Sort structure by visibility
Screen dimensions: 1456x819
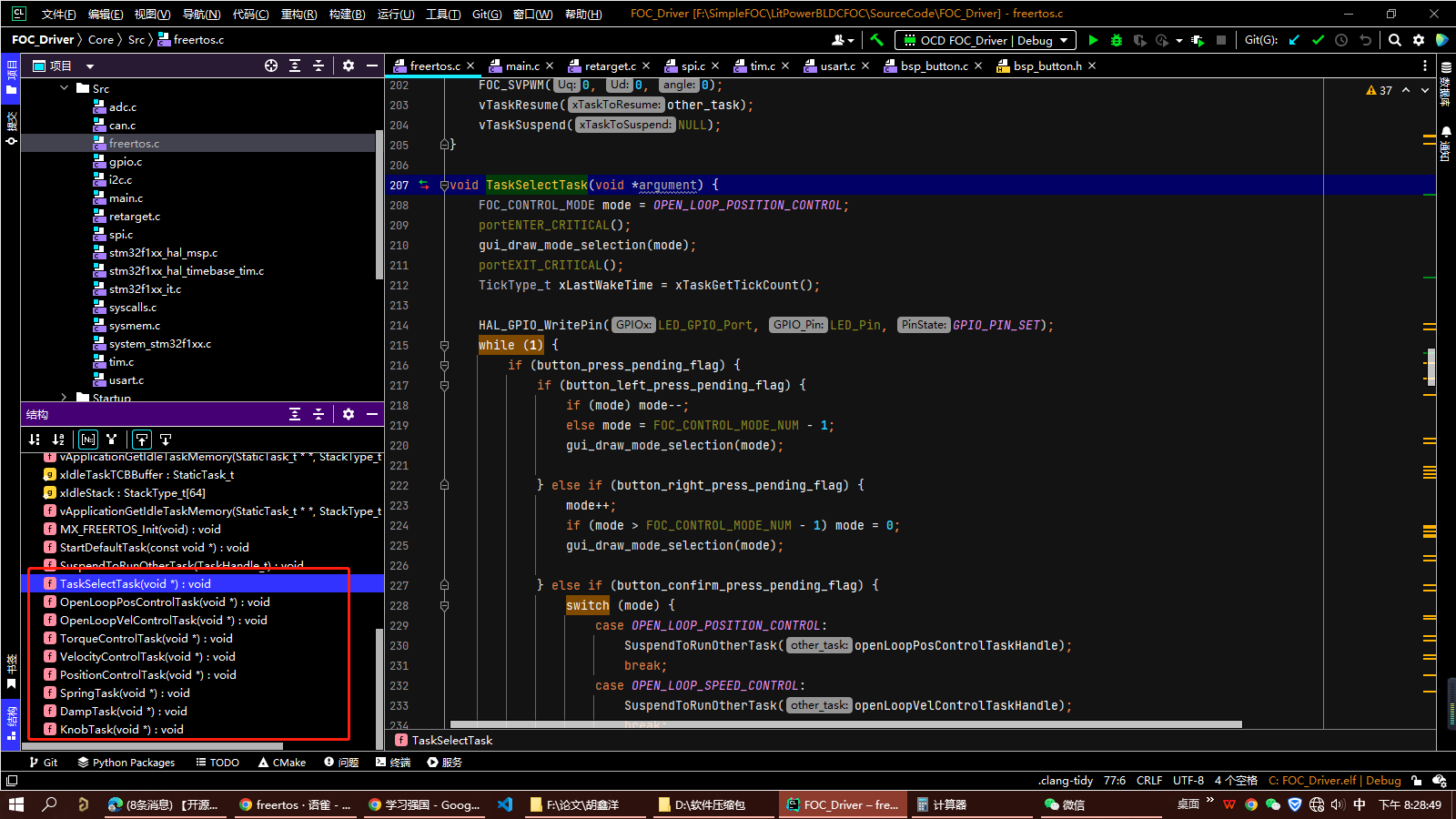pyautogui.click(x=35, y=440)
